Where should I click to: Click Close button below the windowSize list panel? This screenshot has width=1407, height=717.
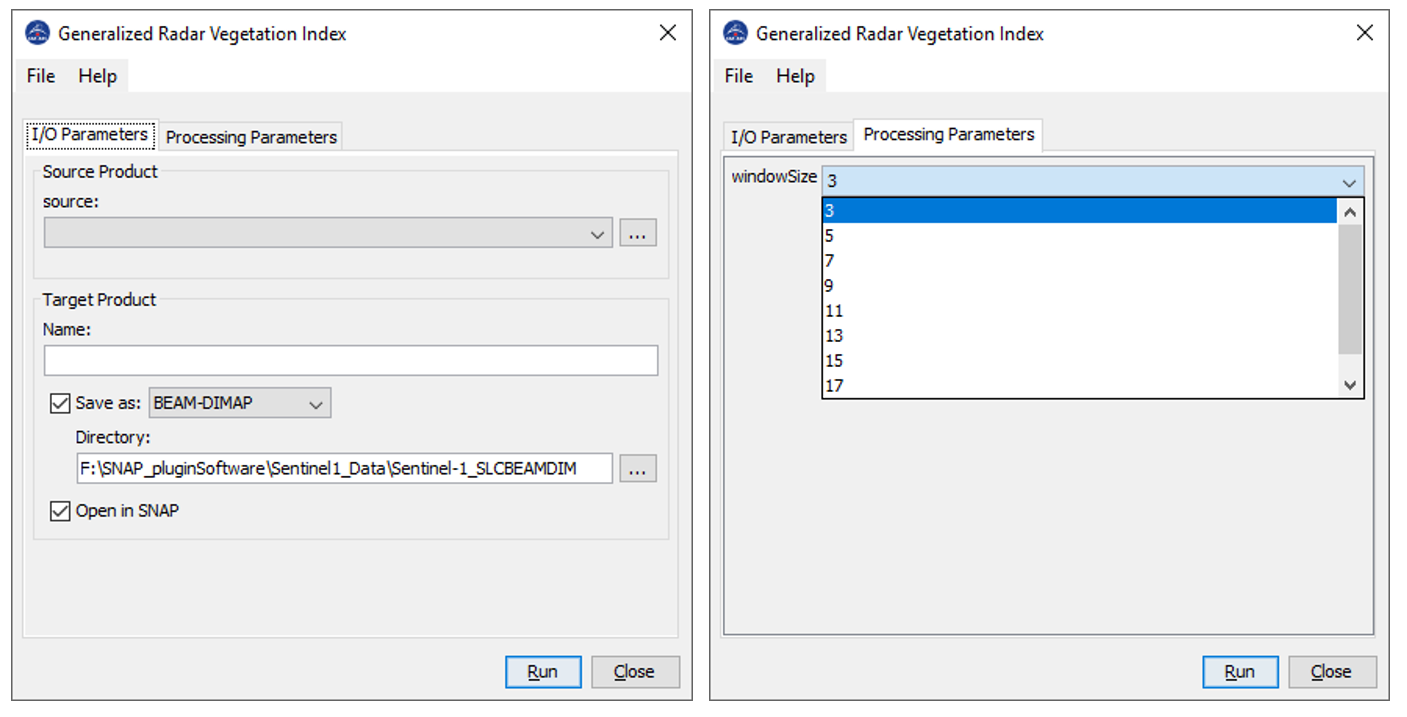point(1331,672)
